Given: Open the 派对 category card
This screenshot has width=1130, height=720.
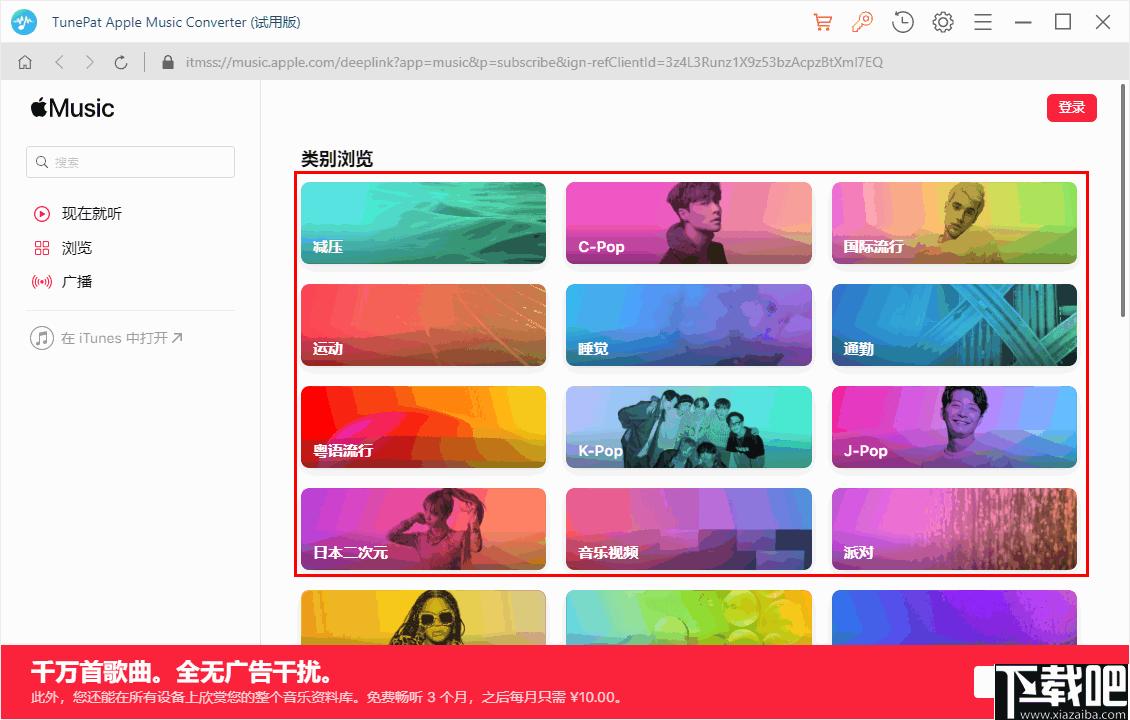Looking at the screenshot, I should coord(954,529).
